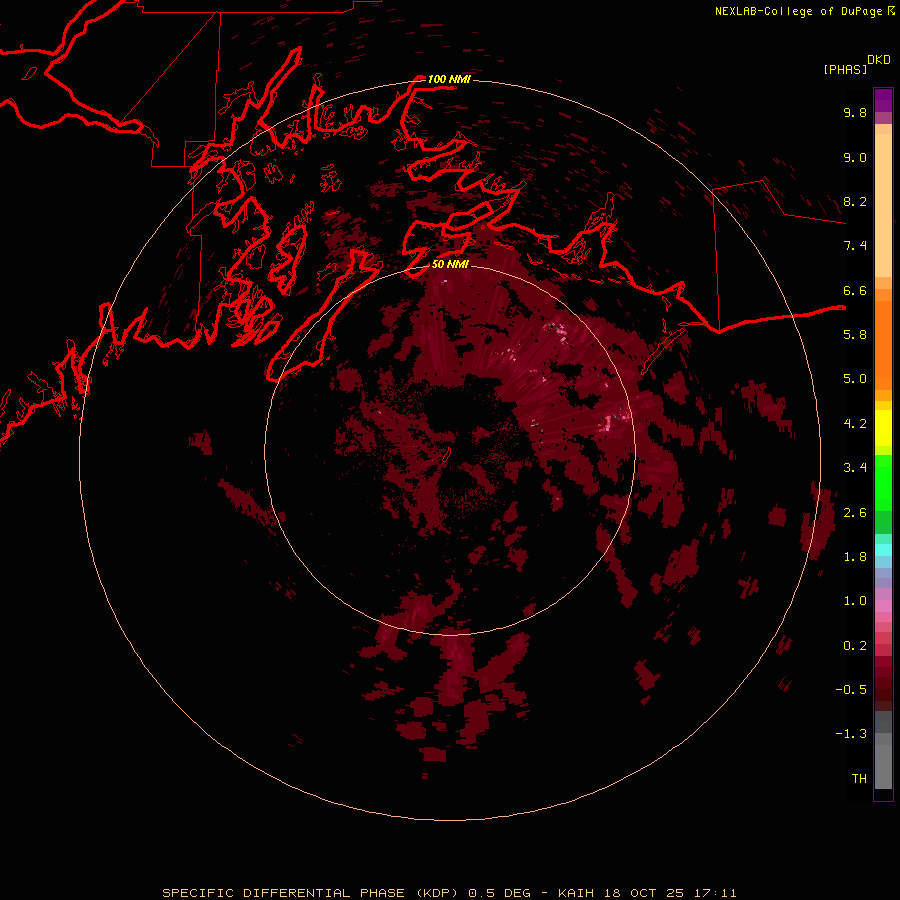The height and width of the screenshot is (900, 900).
Task: Click the cyan segment of the color bar
Action: pyautogui.click(x=883, y=550)
